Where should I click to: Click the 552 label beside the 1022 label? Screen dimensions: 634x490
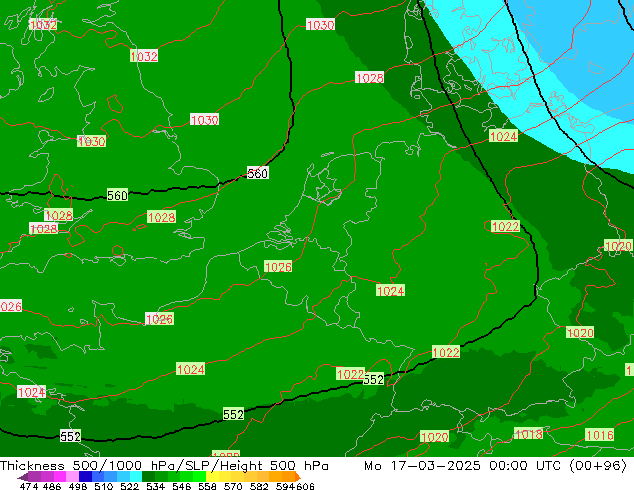[373, 379]
